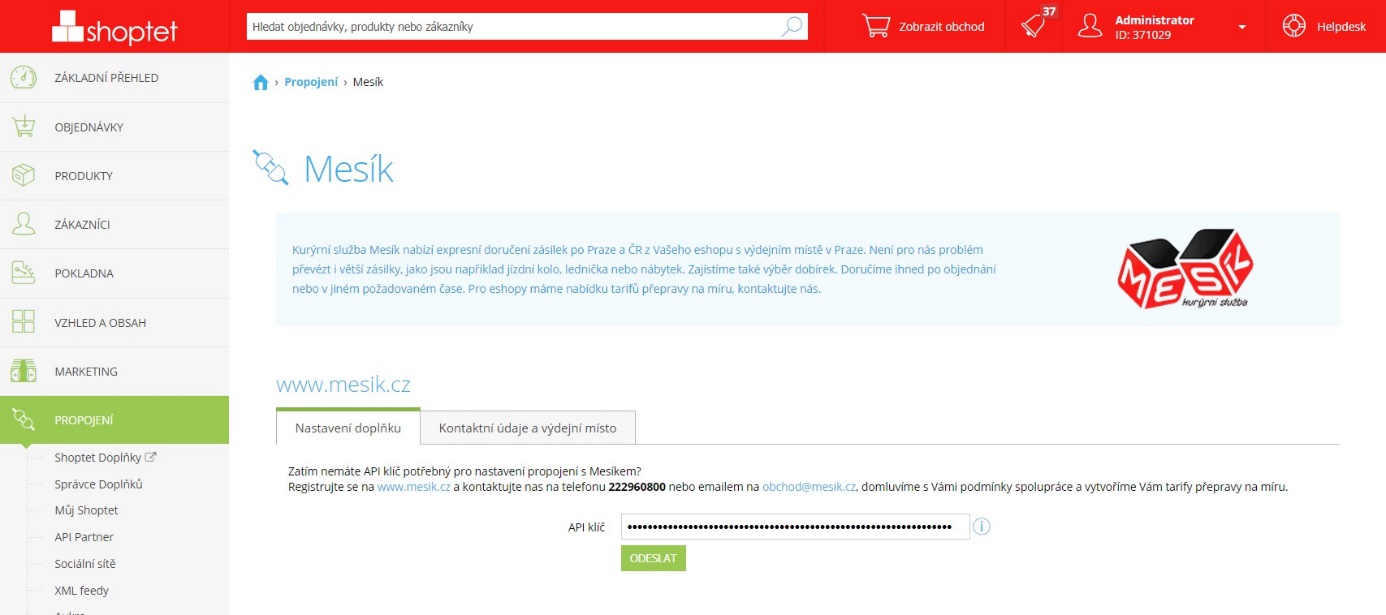1386x615 pixels.
Task: Click the Mesík kurýrní služba logo
Action: click(x=1185, y=268)
